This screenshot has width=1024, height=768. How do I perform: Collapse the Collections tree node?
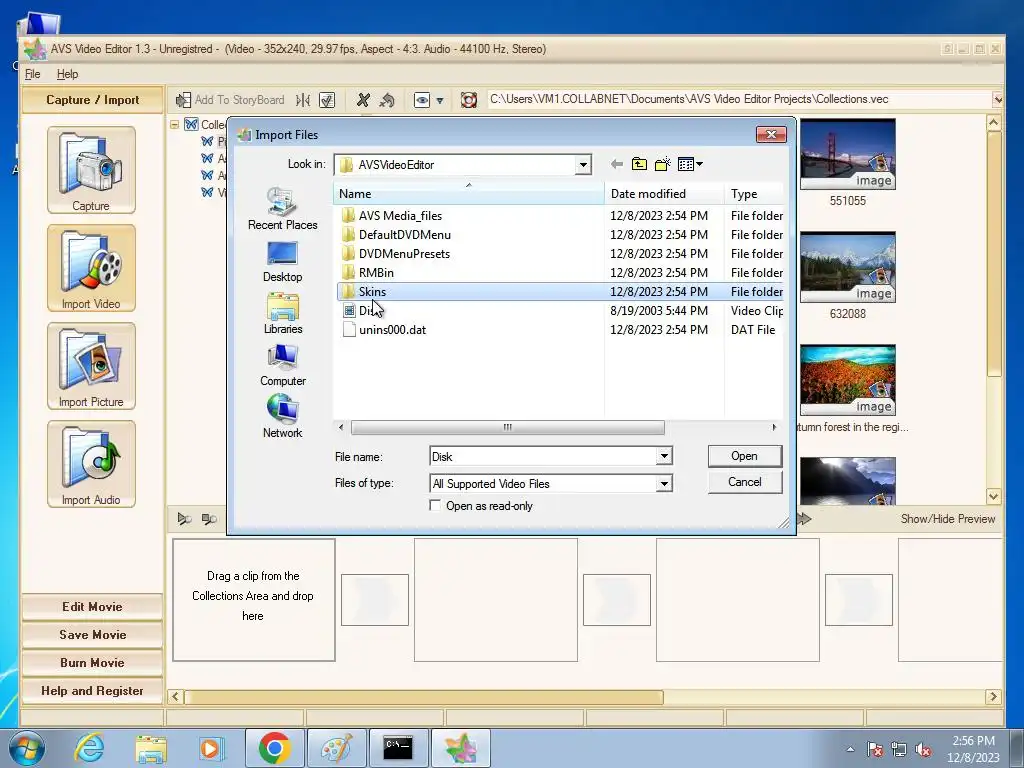click(174, 124)
